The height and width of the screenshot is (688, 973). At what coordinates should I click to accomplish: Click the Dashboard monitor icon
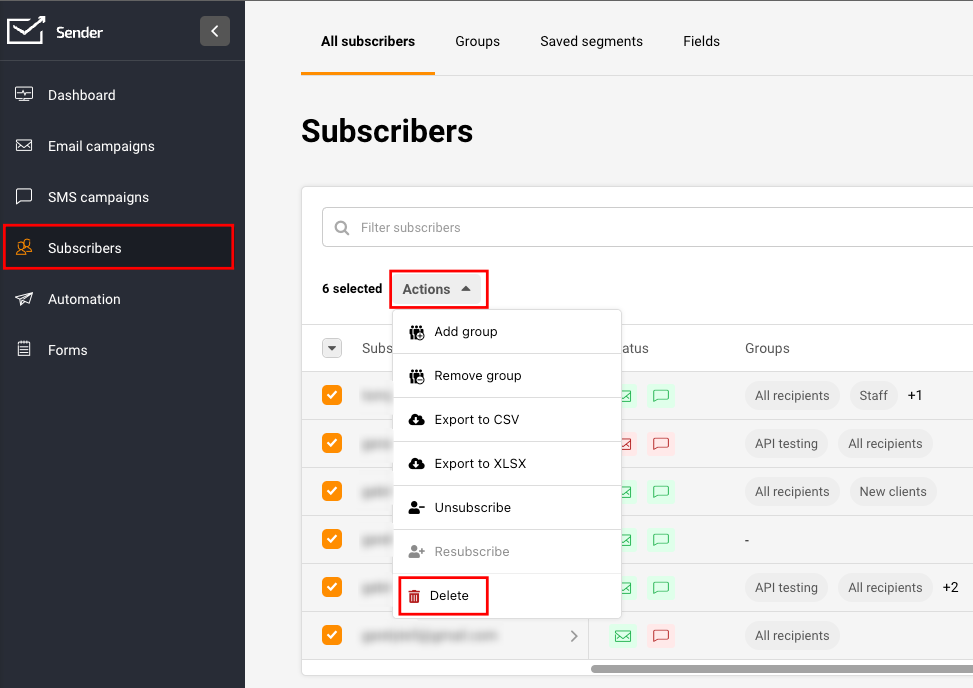click(25, 95)
